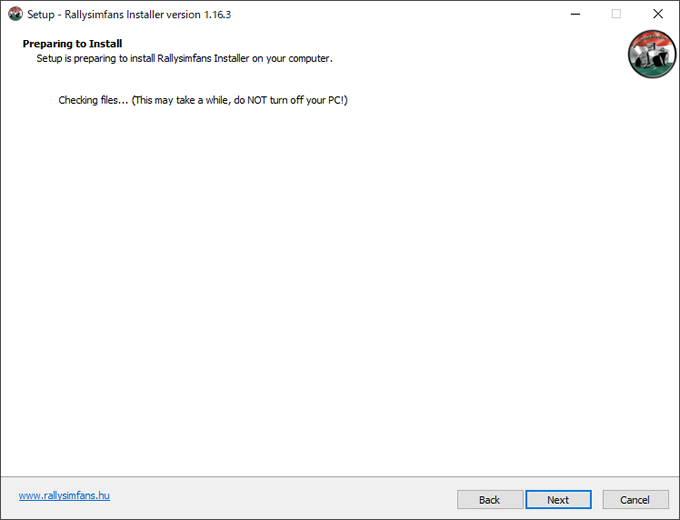
Task: Click the 'do NOT turn off your PC' warning
Action: click(x=291, y=100)
